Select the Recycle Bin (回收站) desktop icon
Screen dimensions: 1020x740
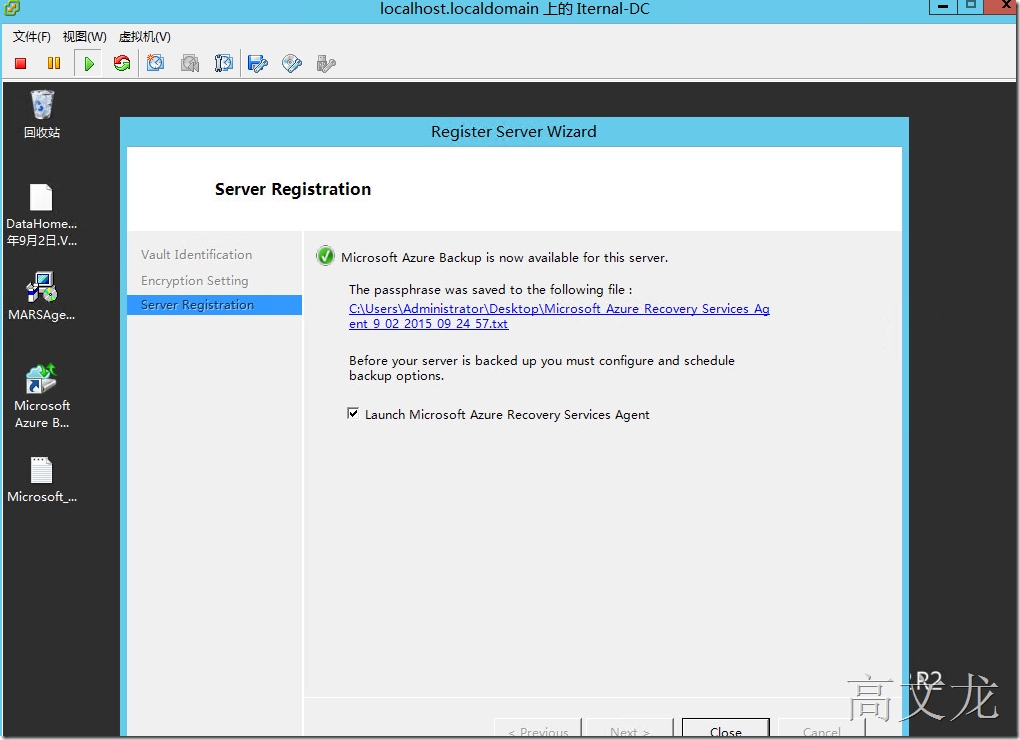pos(42,114)
